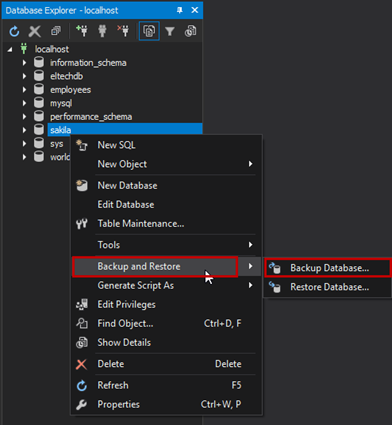Choose New Database menu entry
This screenshot has width=392, height=425.
[x=166, y=185]
